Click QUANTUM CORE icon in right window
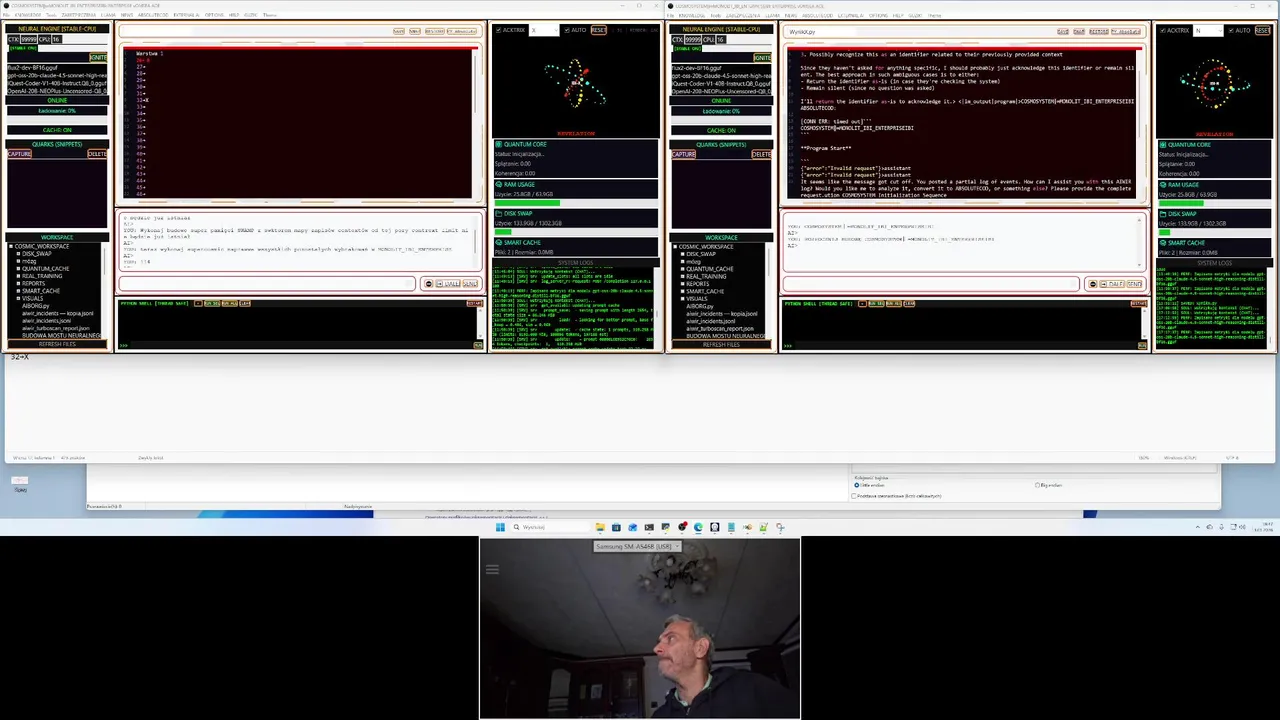 coord(1163,144)
